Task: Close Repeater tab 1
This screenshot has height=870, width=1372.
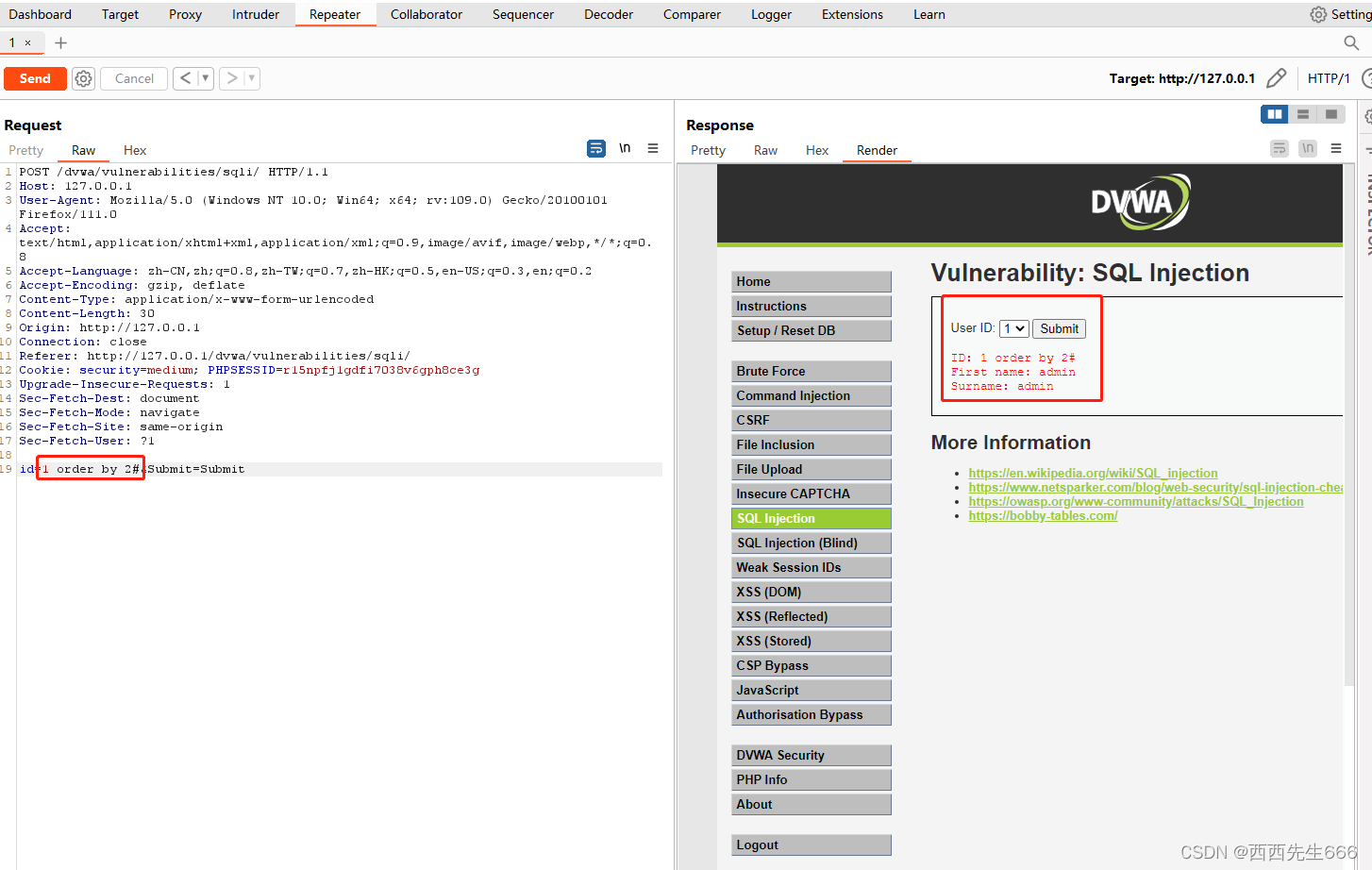Action: [x=28, y=42]
